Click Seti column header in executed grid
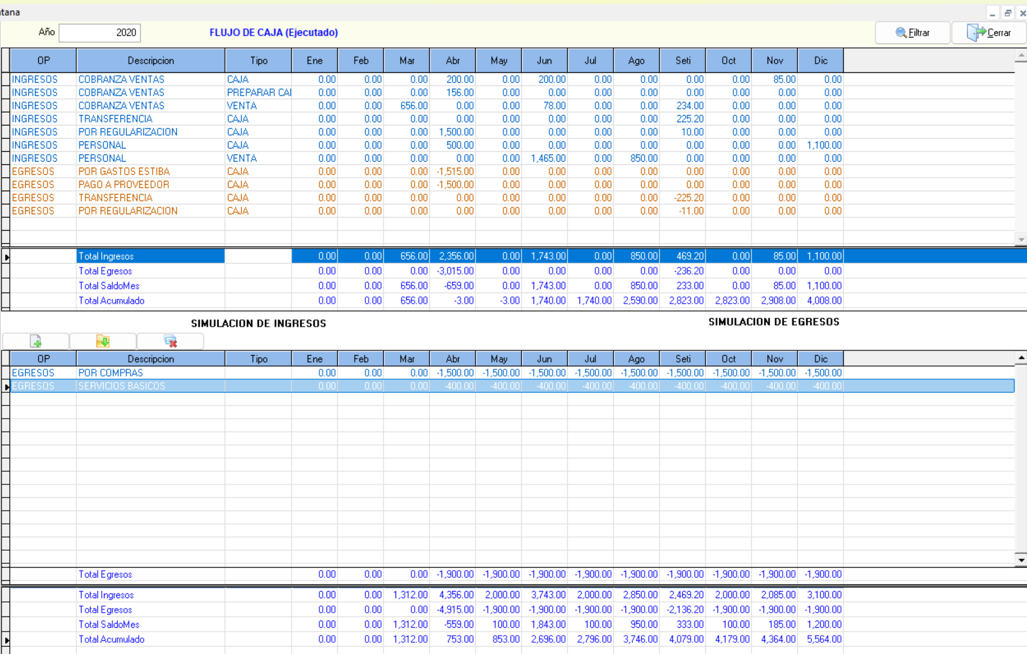 pyautogui.click(x=683, y=60)
